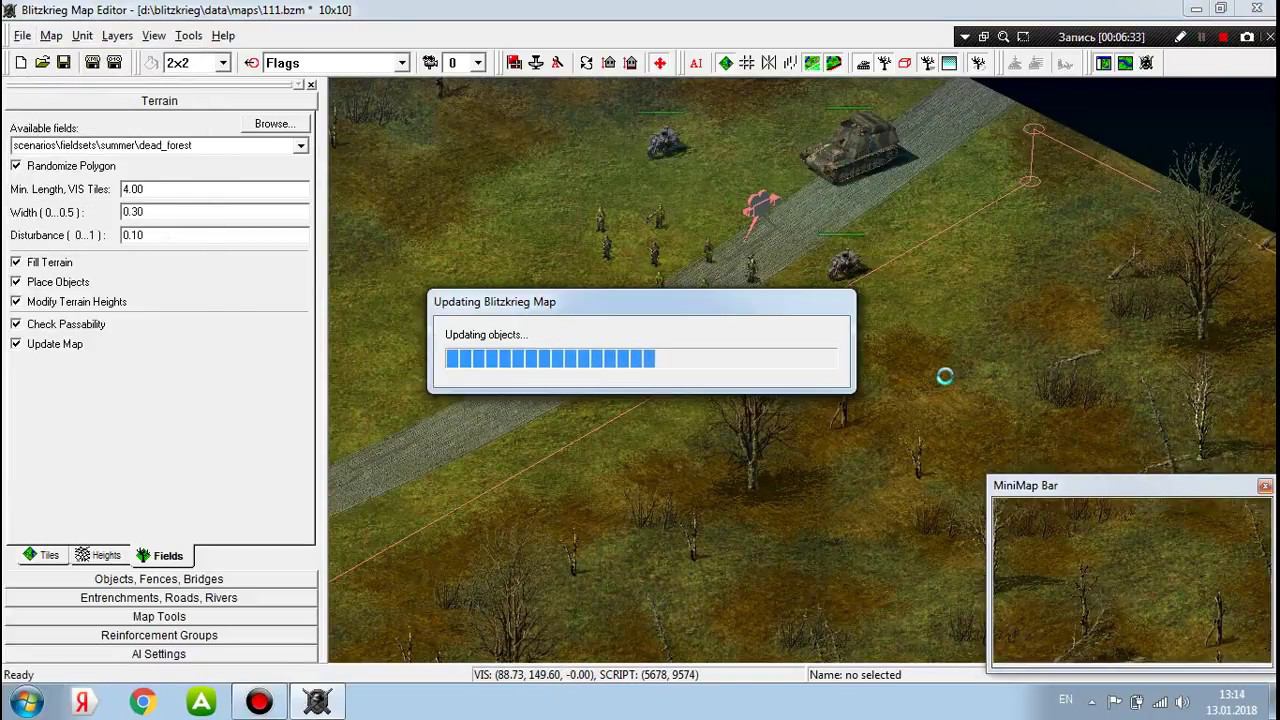Image resolution: width=1280 pixels, height=720 pixels.
Task: Save the map using the single floppy-disk icon
Action: click(x=63, y=63)
